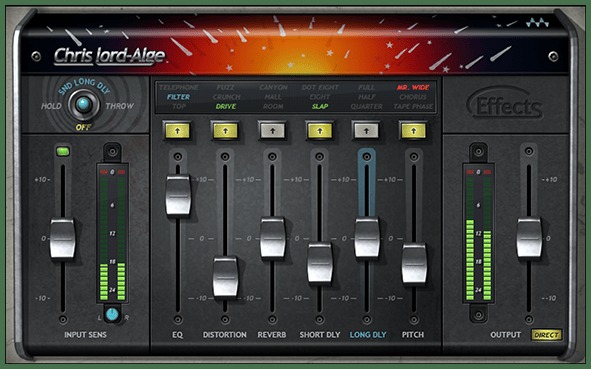591x369 pixels.
Task: Choose FULL long delay time
Action: 367,87
